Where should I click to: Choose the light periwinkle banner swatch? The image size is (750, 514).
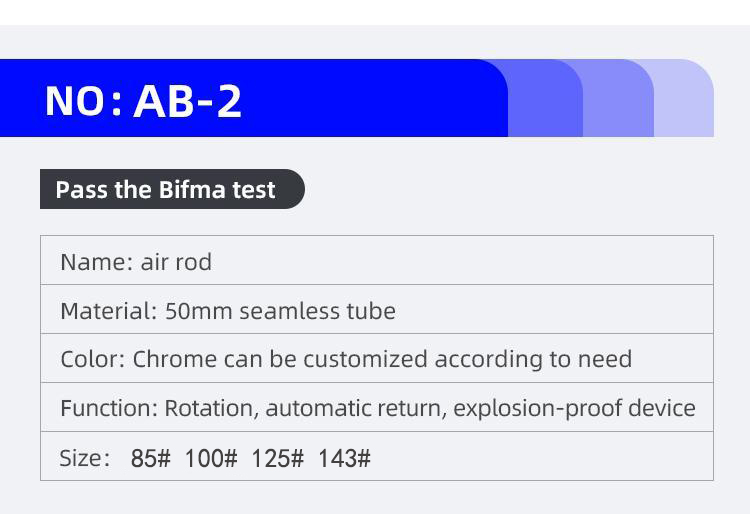[619, 99]
